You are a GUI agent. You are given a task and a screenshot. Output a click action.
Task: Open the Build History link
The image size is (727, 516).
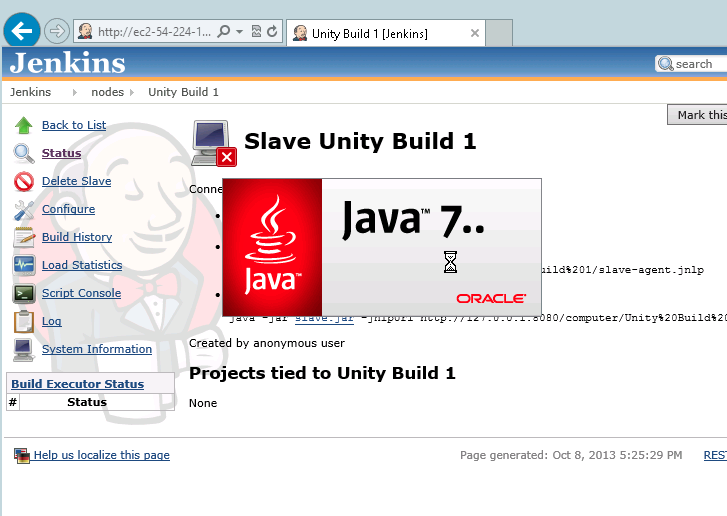[x=77, y=237]
